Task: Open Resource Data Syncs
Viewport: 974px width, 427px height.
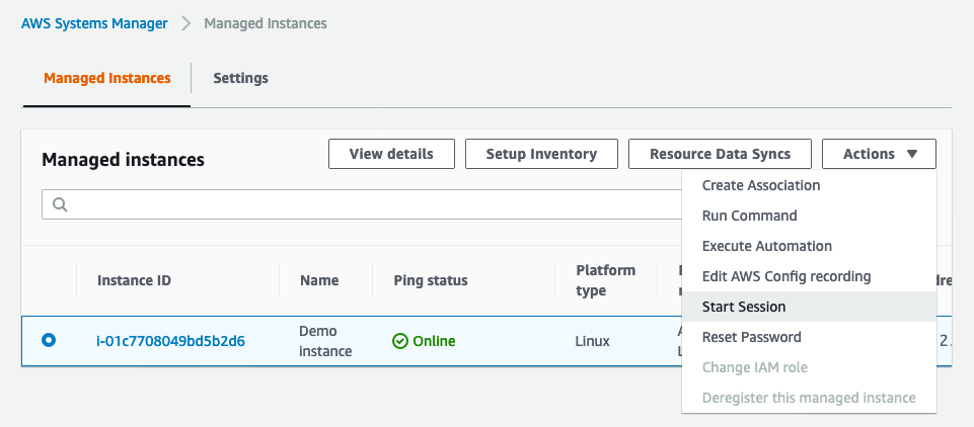Action: coord(720,154)
